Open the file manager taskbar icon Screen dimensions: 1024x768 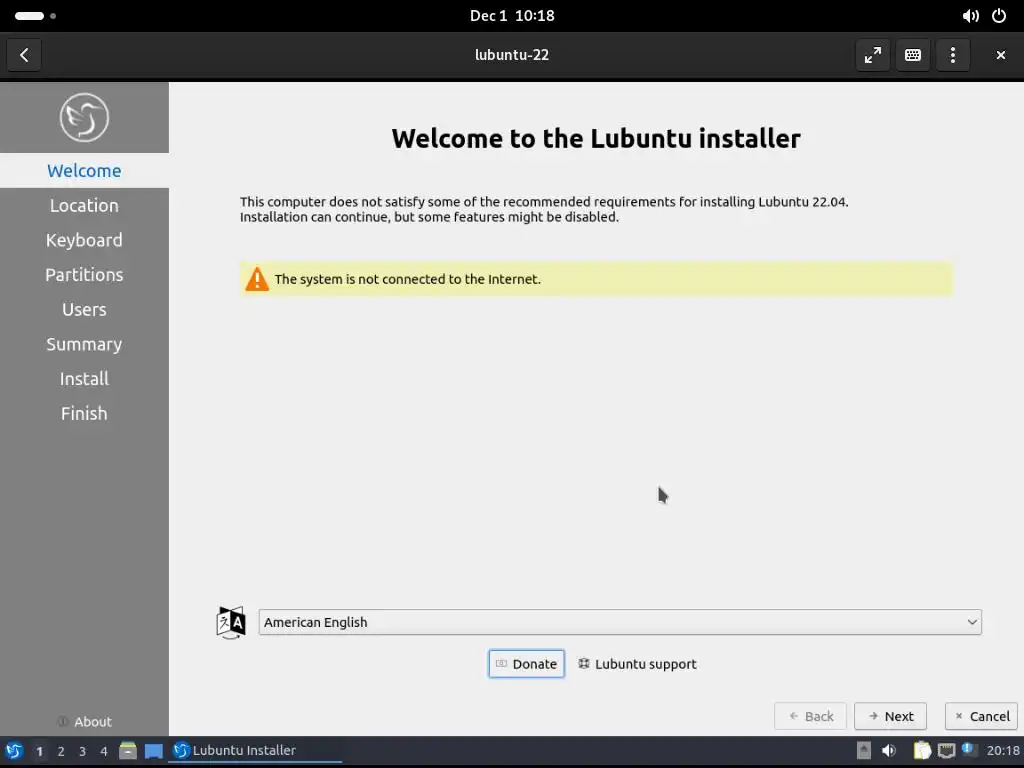pyautogui.click(x=128, y=751)
